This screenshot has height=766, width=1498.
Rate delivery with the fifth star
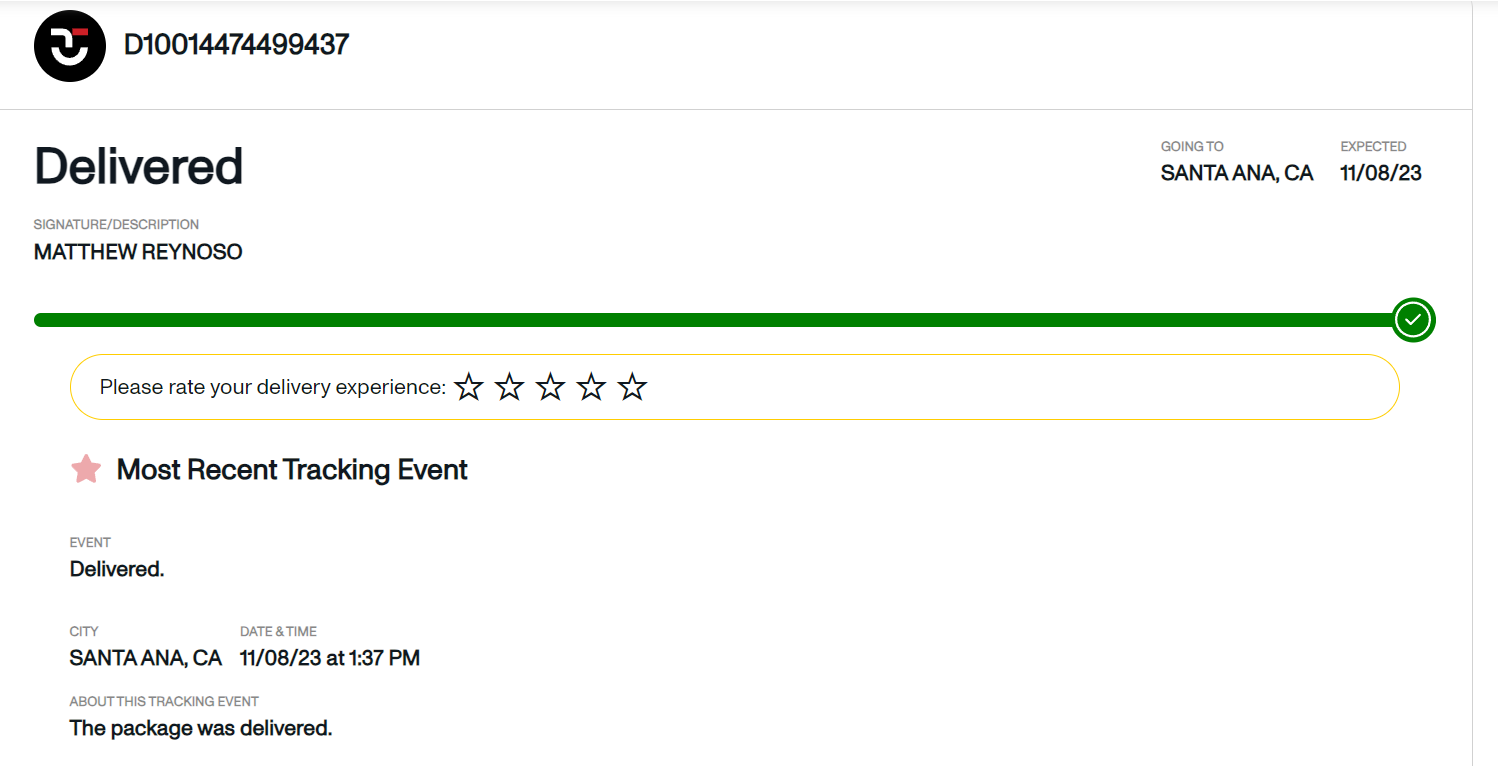click(x=633, y=387)
